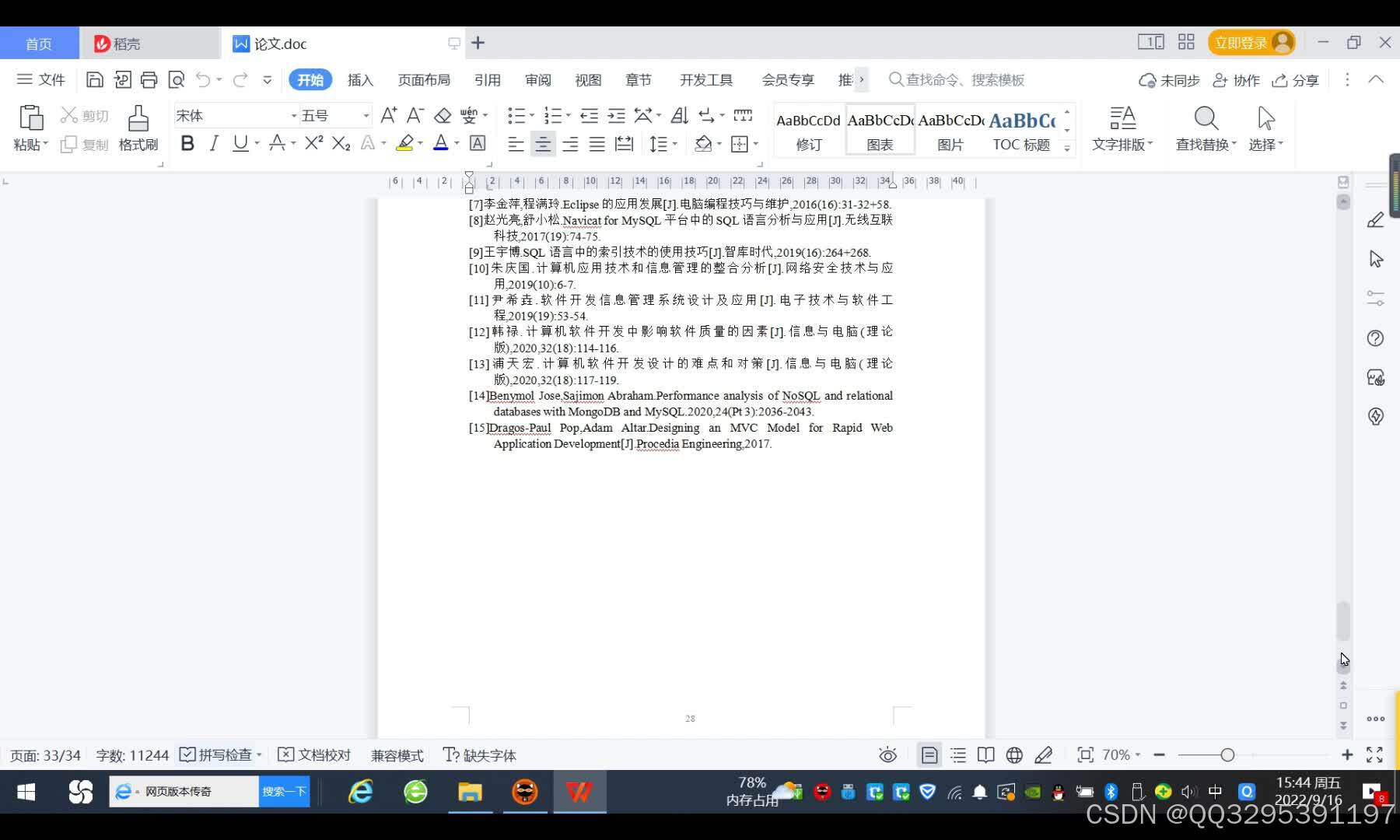Select the 图表 style
This screenshot has width=1400, height=840.
(x=880, y=129)
